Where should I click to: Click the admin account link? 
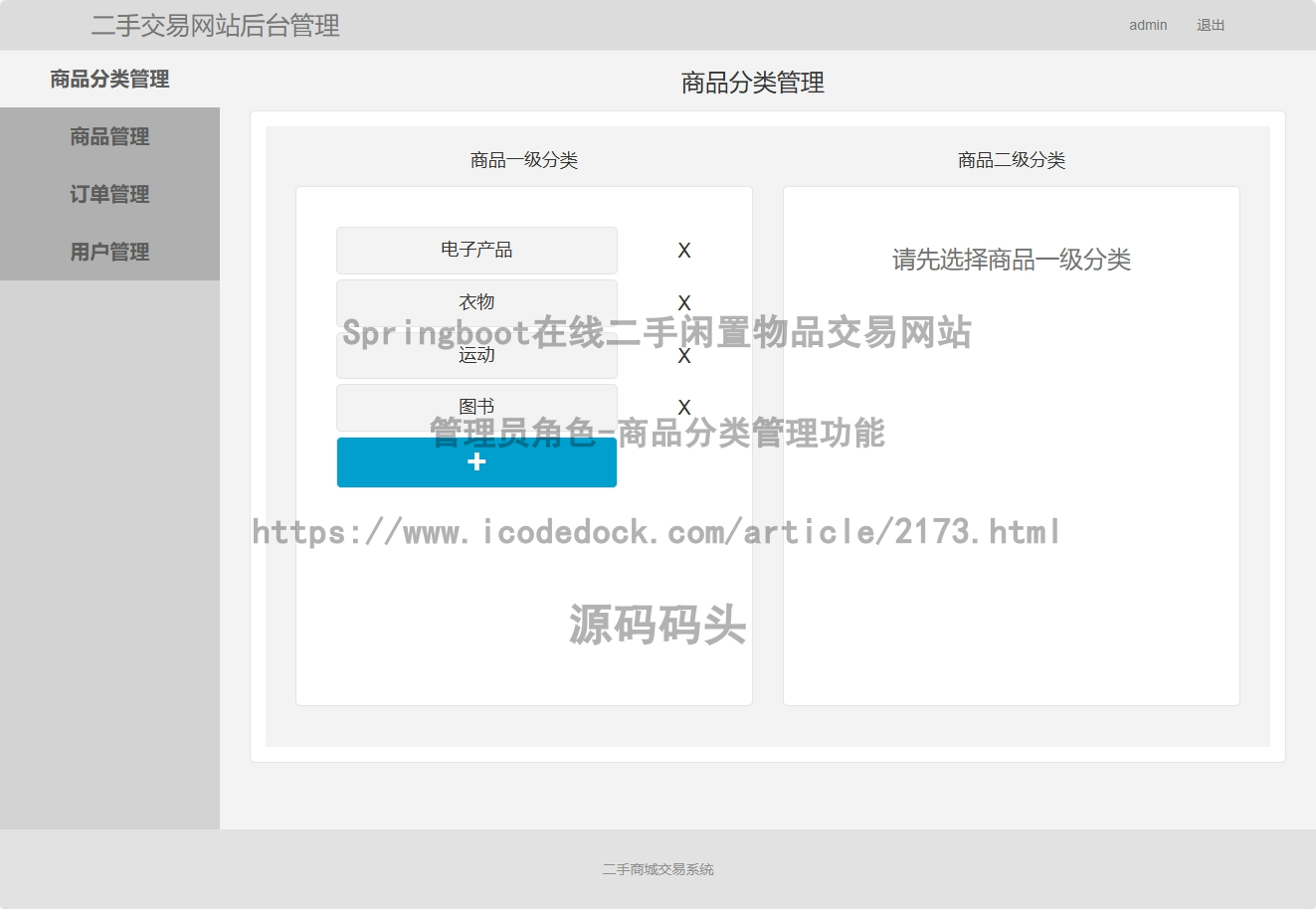coord(1148,25)
